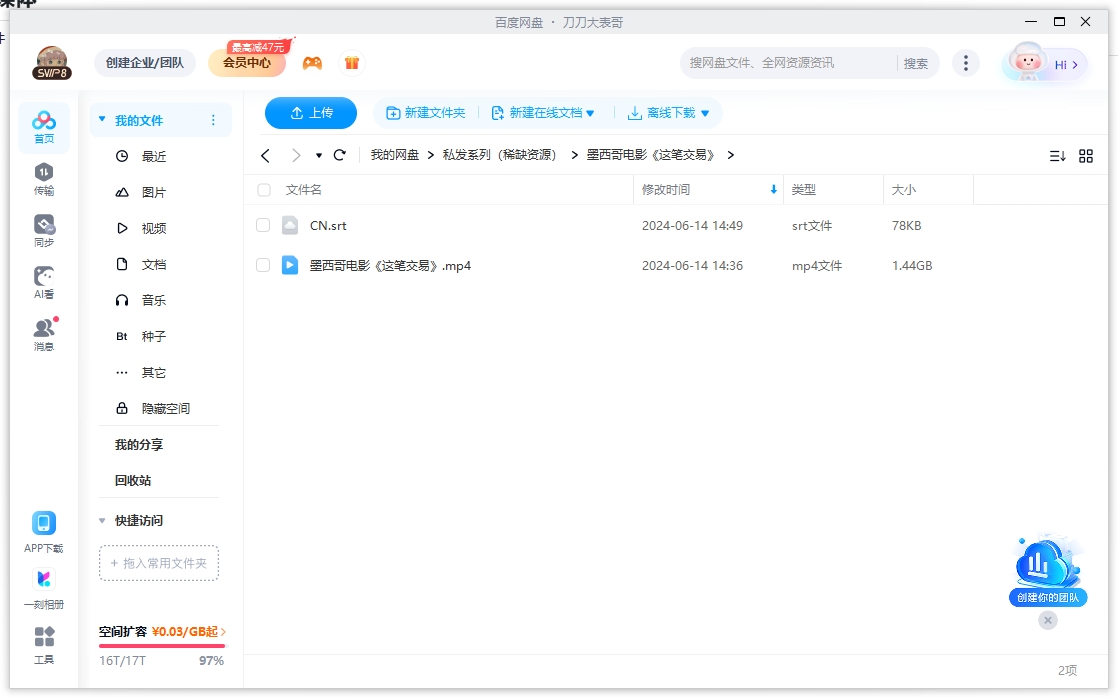Click the 大小 column header
The width and height of the screenshot is (1118, 698).
click(x=903, y=190)
